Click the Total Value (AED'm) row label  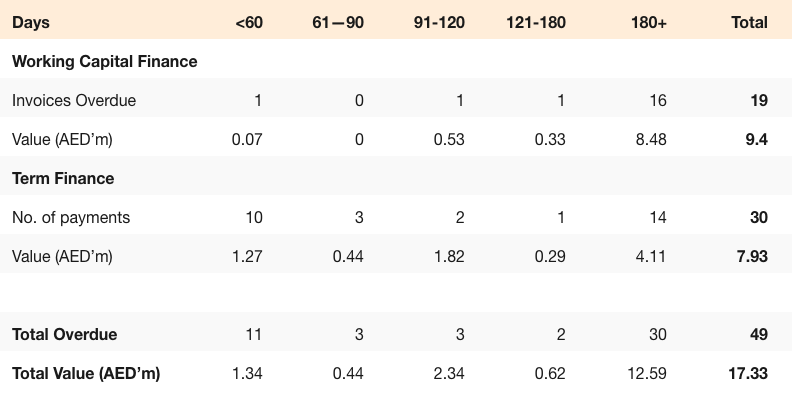pyautogui.click(x=86, y=374)
